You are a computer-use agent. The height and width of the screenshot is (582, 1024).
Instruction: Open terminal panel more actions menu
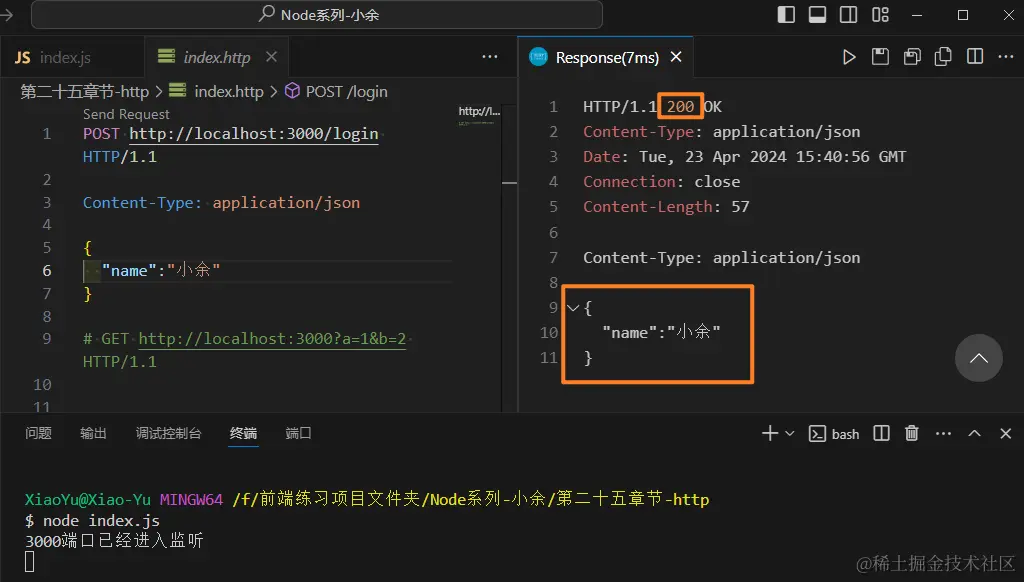pyautogui.click(x=943, y=433)
